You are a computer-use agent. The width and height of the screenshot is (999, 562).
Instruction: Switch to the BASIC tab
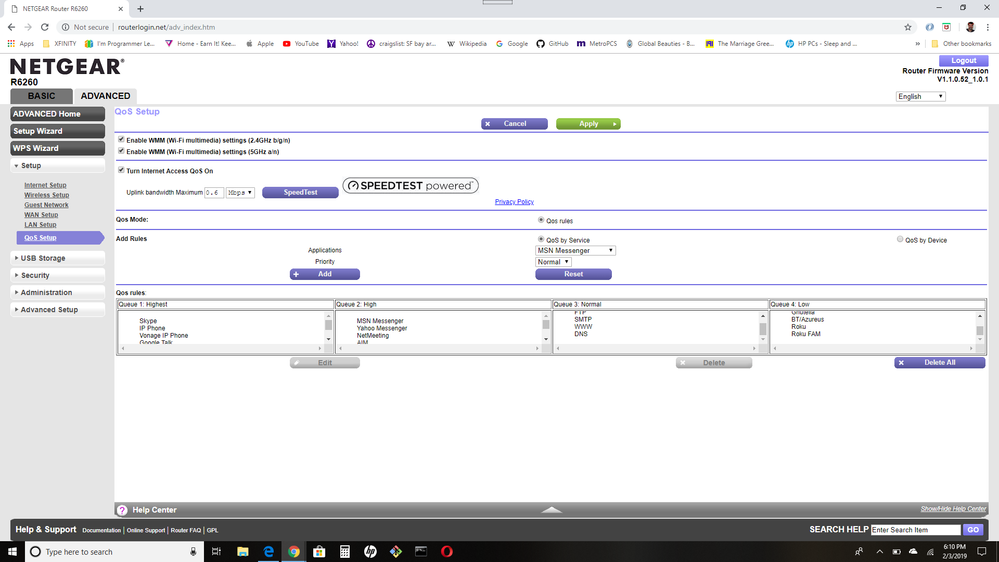(x=41, y=96)
